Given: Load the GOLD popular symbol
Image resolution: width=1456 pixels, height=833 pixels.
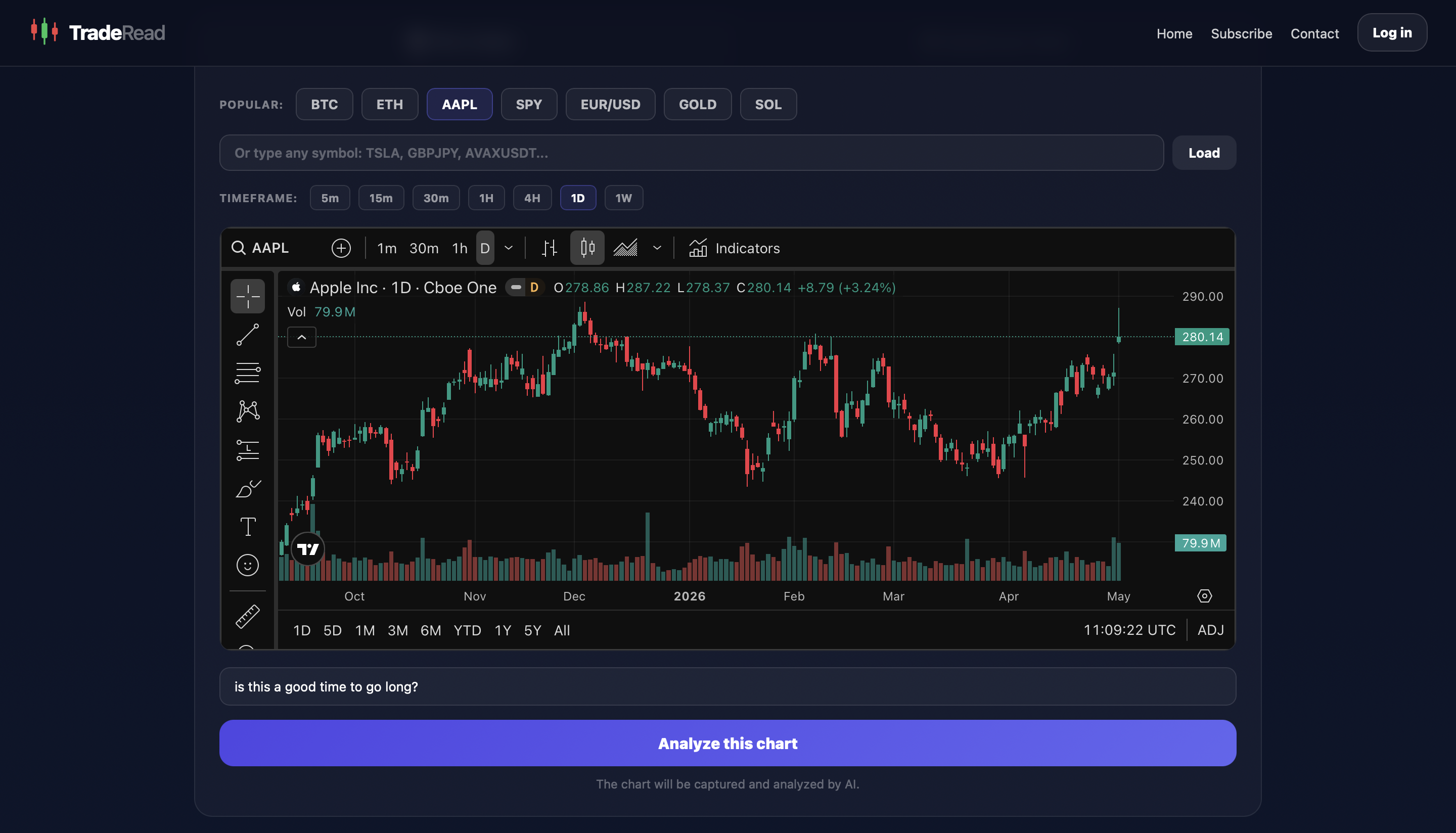Looking at the screenshot, I should [697, 104].
